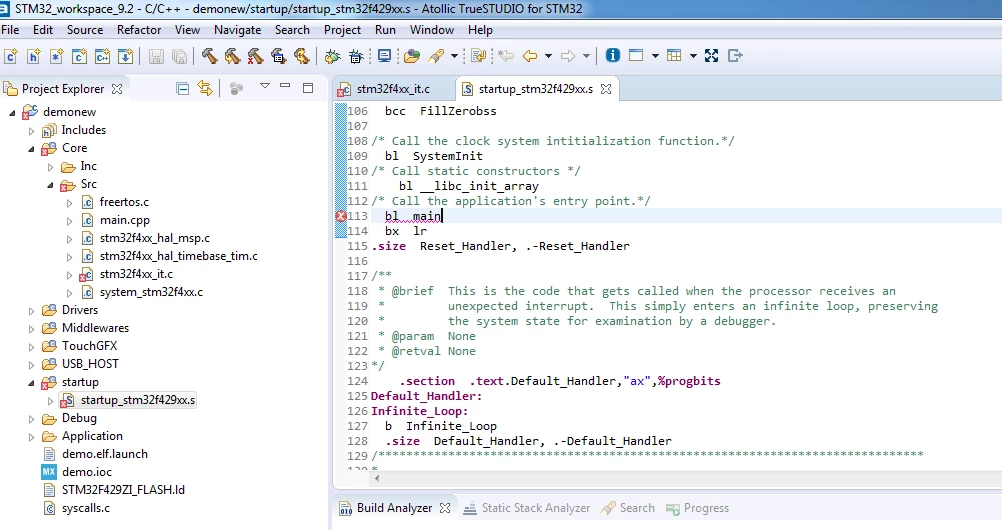Screen dimensions: 1002x530
Task: Click the disabled Save icon
Action: click(x=156, y=56)
